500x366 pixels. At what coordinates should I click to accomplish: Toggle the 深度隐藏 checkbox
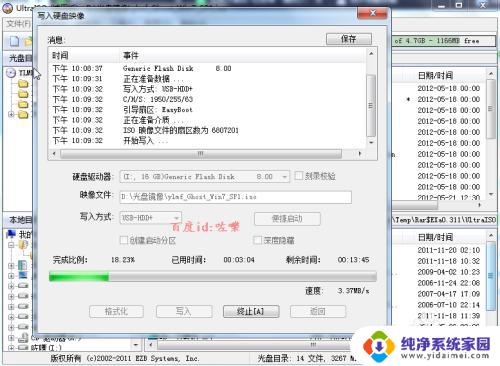coord(257,240)
